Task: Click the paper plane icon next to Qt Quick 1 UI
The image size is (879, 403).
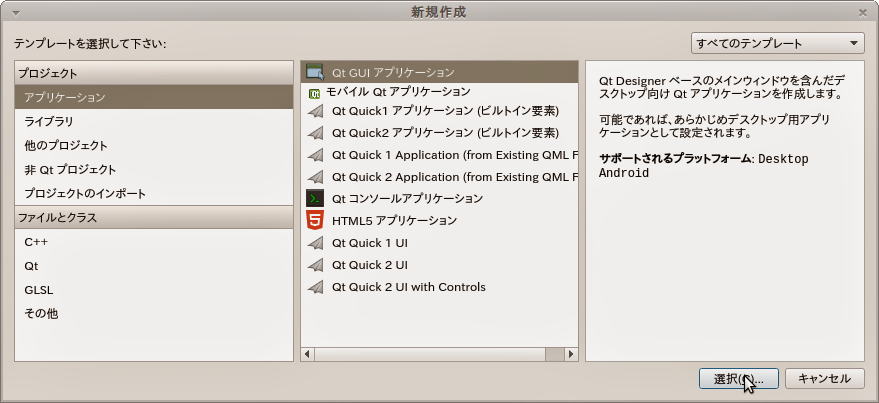Action: (x=316, y=243)
